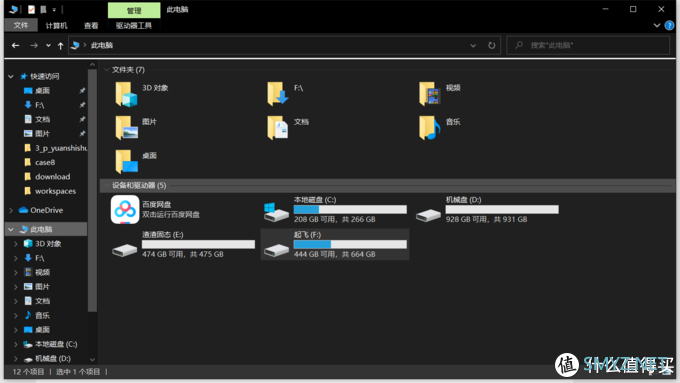Open the 桌面 folder in the main pane
The width and height of the screenshot is (680, 383).
(135, 161)
